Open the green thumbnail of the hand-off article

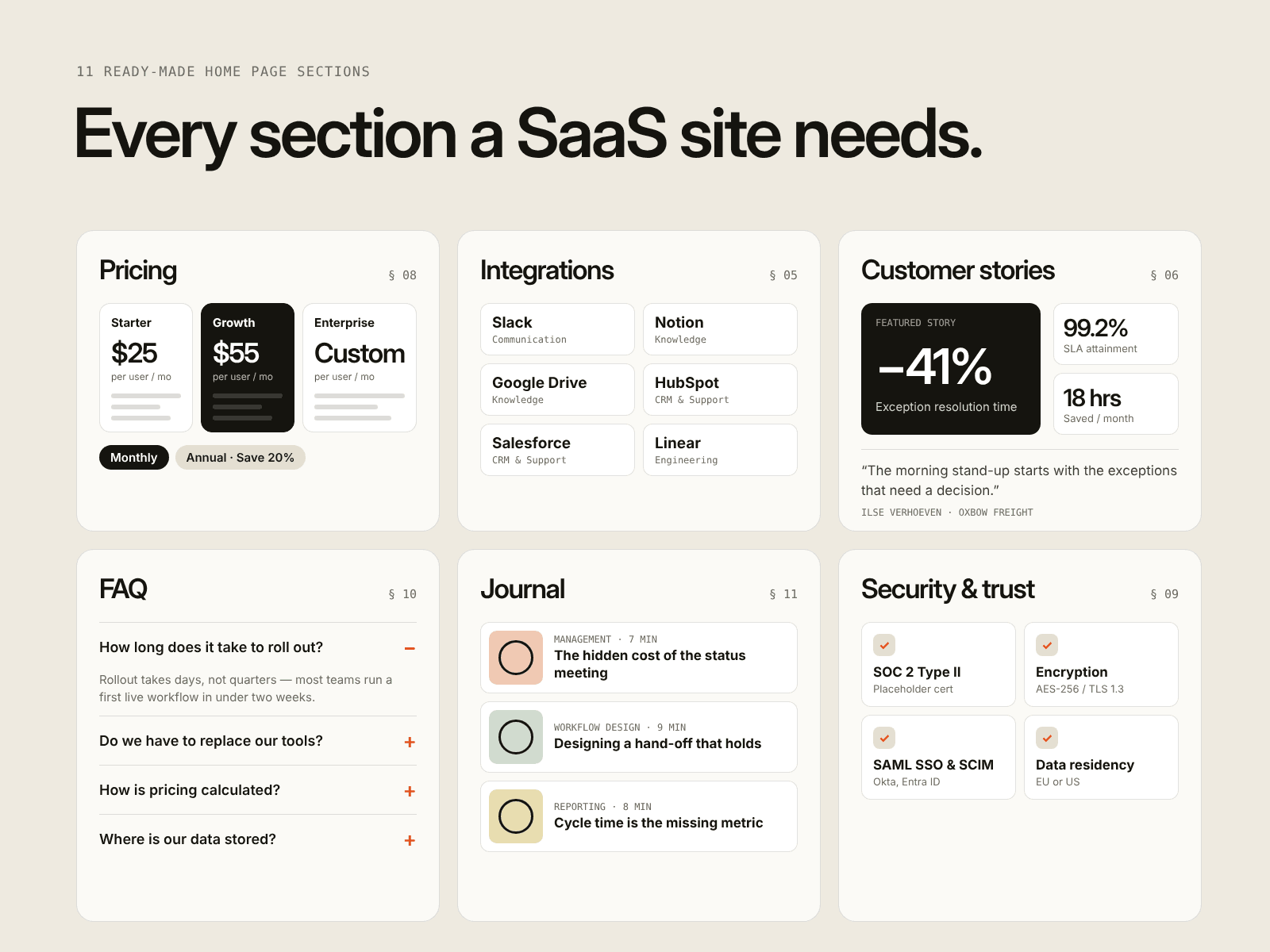tap(516, 737)
